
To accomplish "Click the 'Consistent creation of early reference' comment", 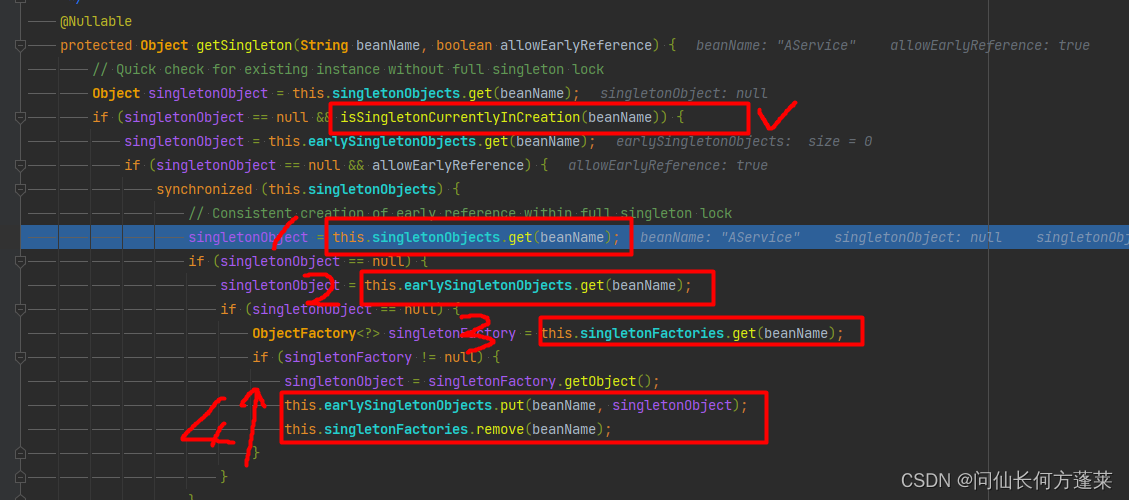I will point(460,213).
